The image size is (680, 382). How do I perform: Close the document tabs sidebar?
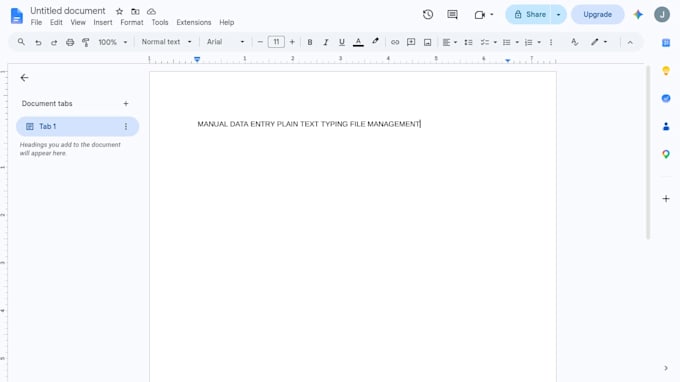(24, 78)
